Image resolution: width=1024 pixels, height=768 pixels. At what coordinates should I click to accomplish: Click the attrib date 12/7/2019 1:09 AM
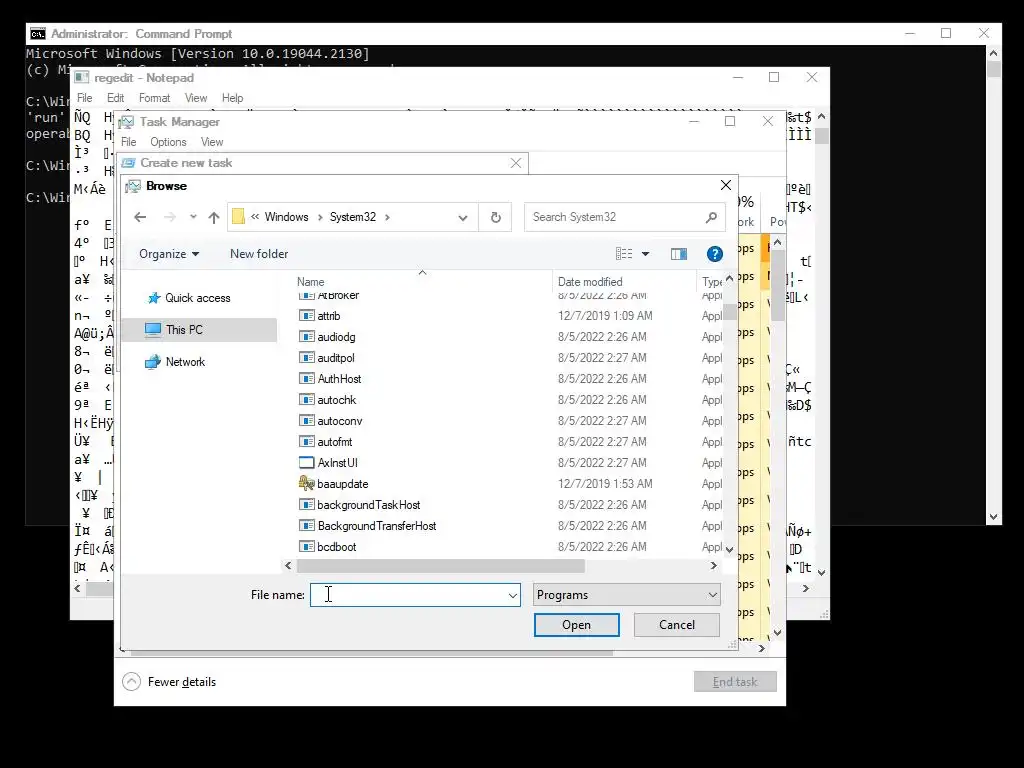click(605, 316)
